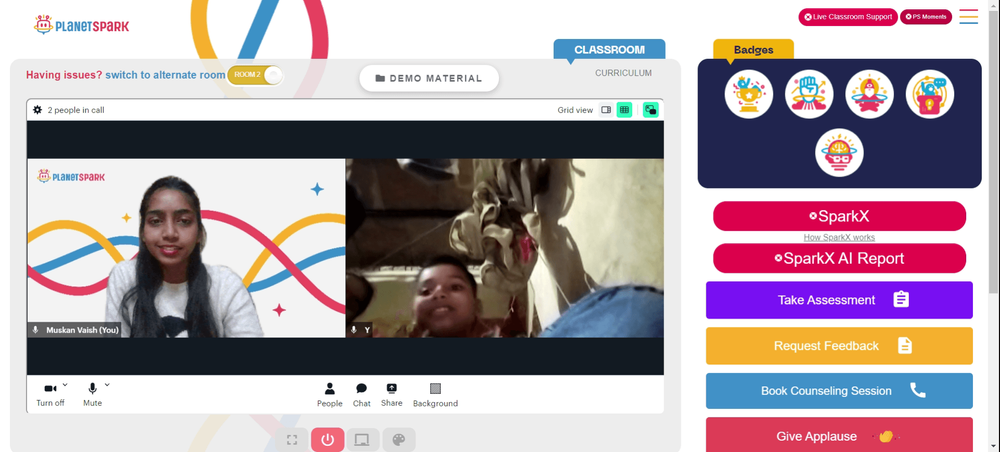Click the red power button to end class
This screenshot has height=452, width=1000.
pyautogui.click(x=328, y=440)
